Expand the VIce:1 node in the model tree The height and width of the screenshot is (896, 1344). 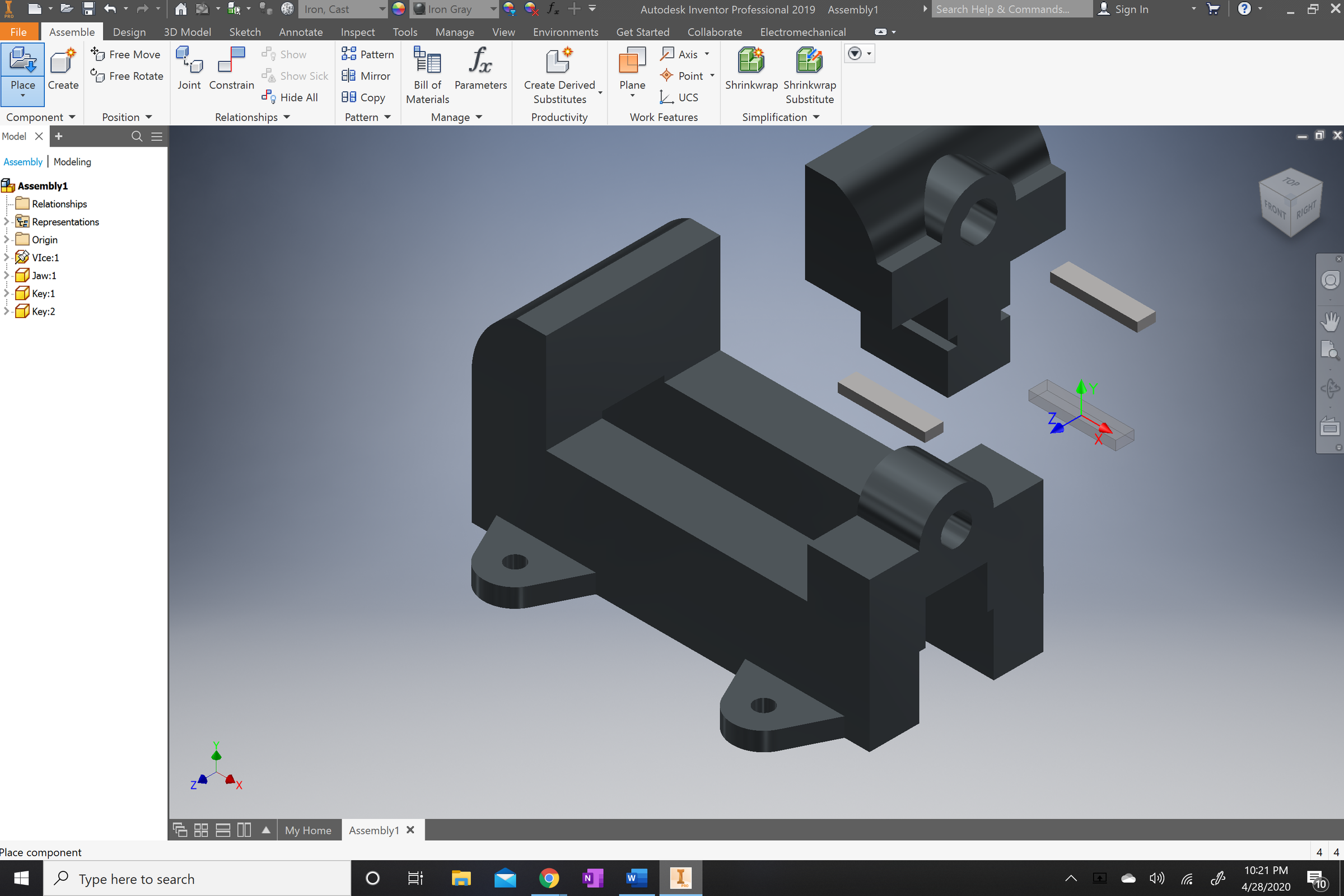pos(7,257)
